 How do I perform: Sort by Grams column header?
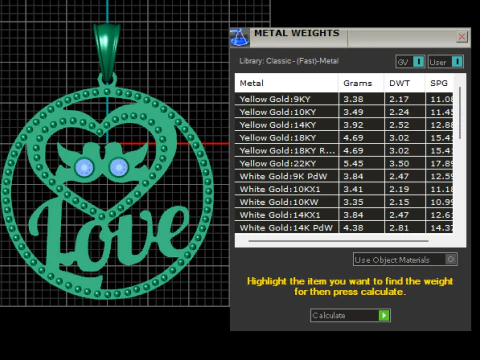click(x=361, y=83)
